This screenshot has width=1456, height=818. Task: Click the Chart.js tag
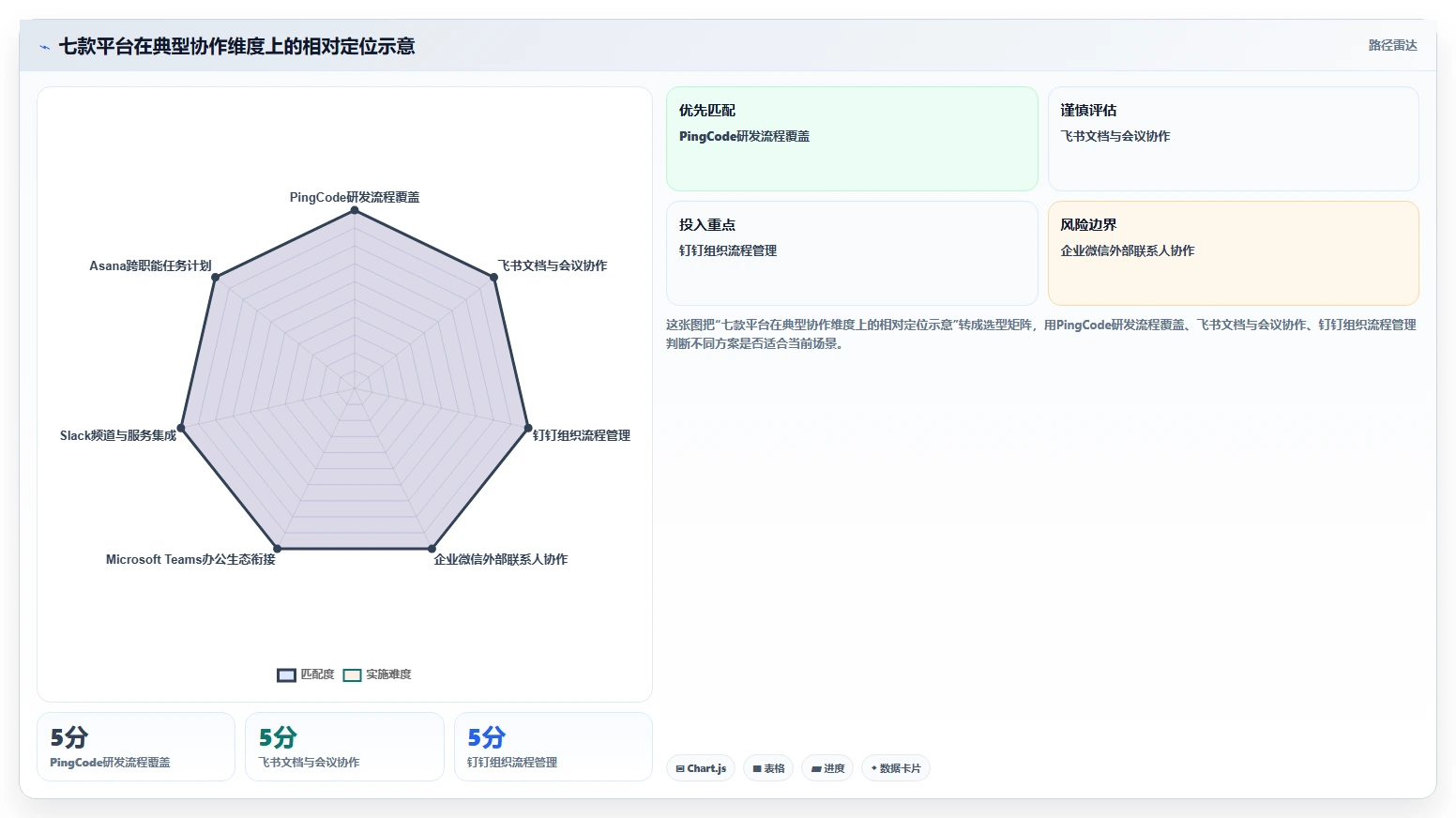tap(701, 768)
